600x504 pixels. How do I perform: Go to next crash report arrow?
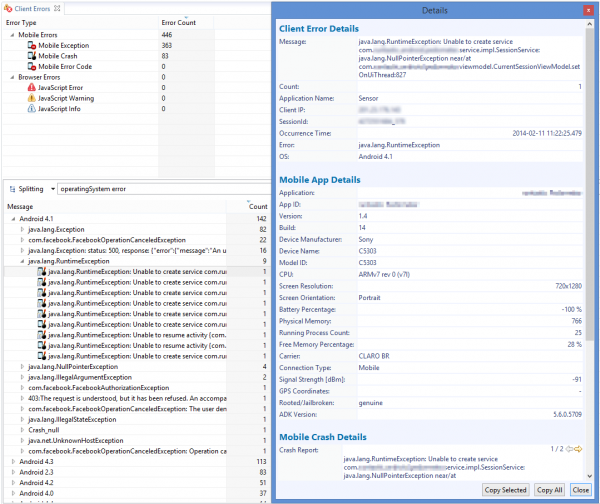coord(578,449)
